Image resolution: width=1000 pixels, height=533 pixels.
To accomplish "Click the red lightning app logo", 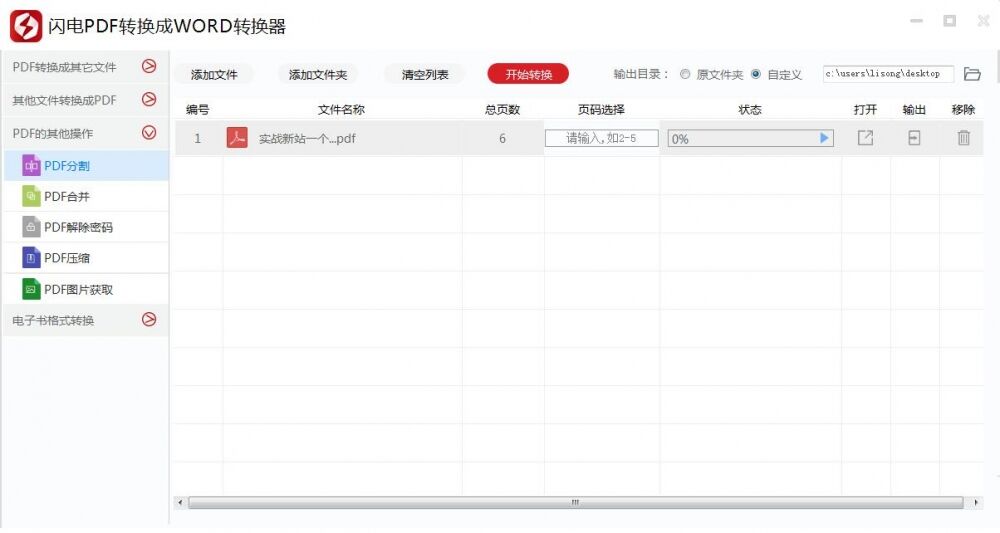I will pyautogui.click(x=26, y=26).
